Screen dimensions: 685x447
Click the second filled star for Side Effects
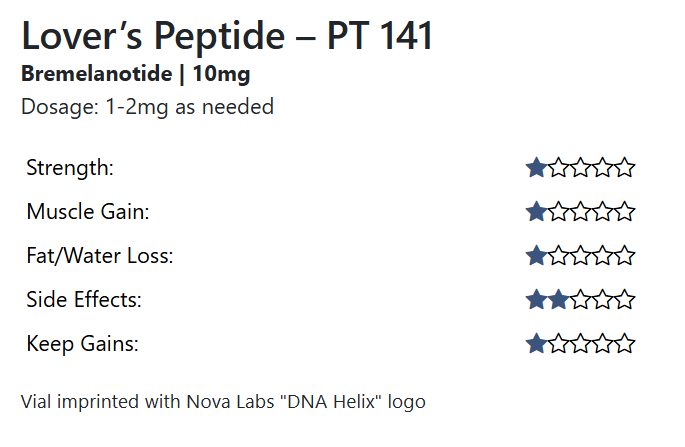click(x=559, y=300)
